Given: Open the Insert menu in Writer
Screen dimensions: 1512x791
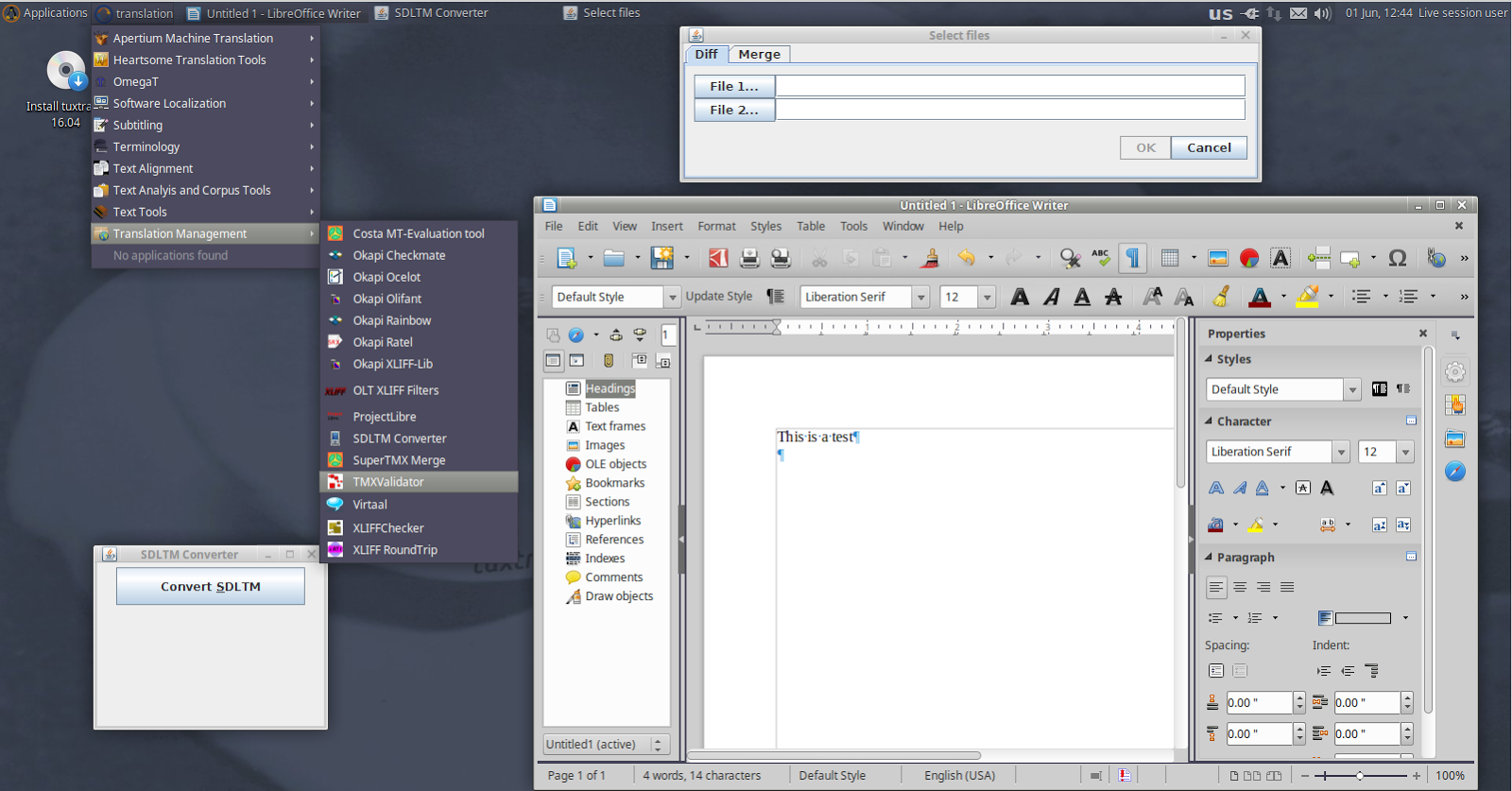Looking at the screenshot, I should (666, 226).
